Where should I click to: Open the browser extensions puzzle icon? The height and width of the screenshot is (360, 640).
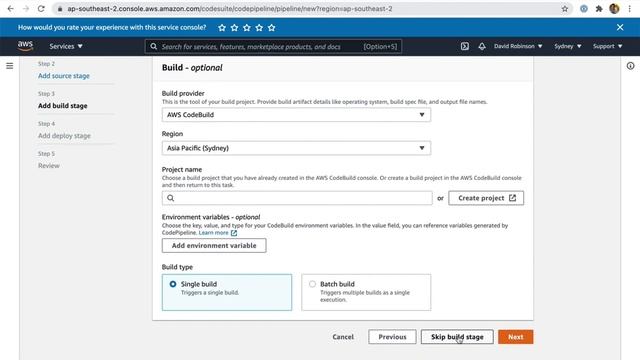599,9
